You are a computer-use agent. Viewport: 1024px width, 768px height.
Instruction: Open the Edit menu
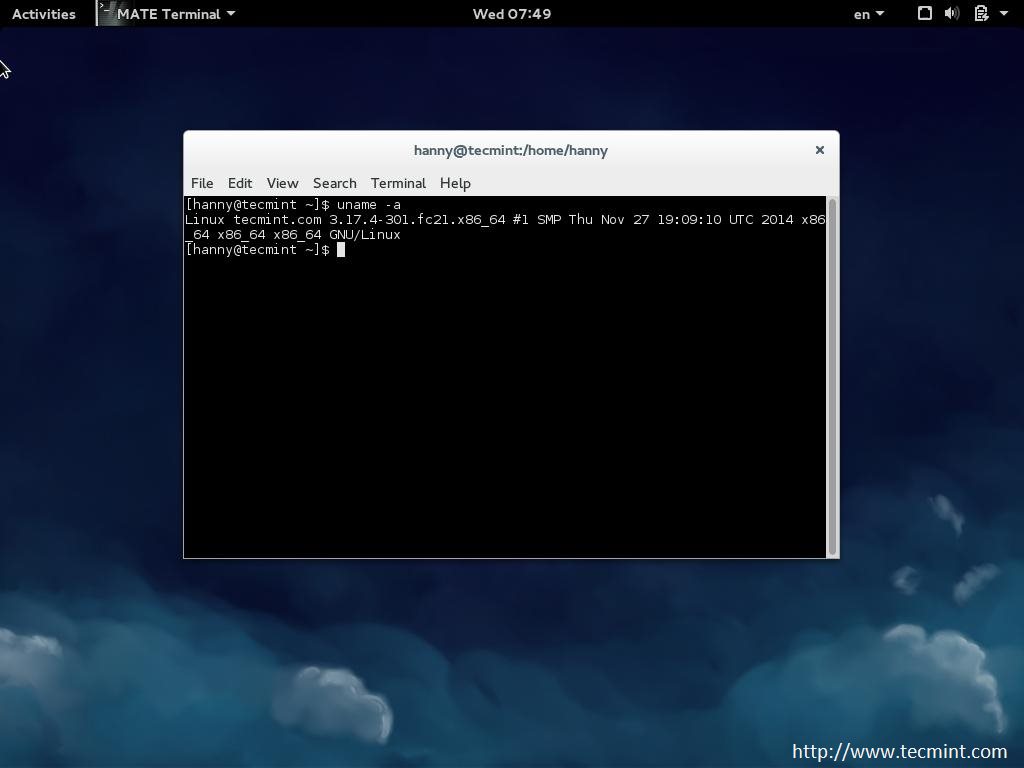(x=240, y=183)
